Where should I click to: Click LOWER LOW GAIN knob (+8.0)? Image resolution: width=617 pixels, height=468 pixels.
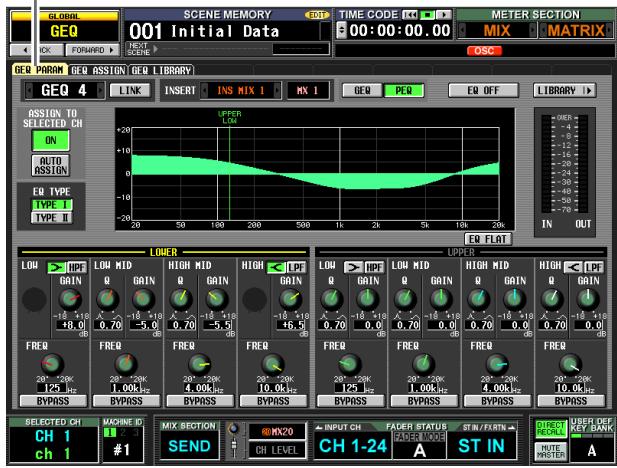[x=70, y=300]
